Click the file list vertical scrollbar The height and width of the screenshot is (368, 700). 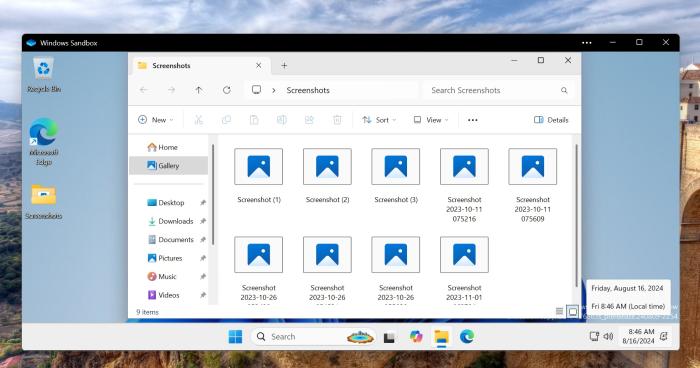point(576,216)
